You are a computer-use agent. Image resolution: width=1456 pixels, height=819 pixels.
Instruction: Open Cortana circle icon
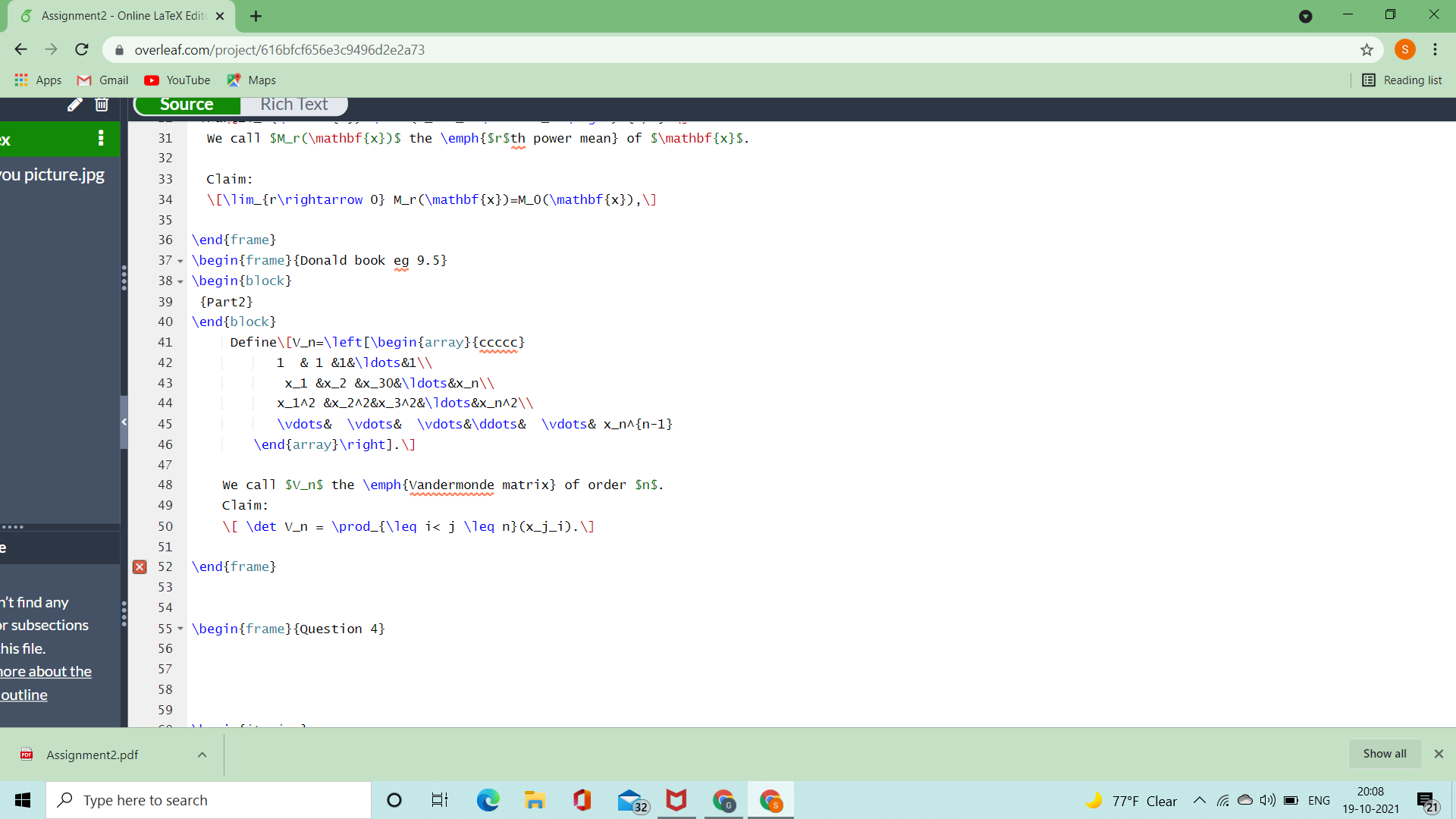pyautogui.click(x=394, y=800)
